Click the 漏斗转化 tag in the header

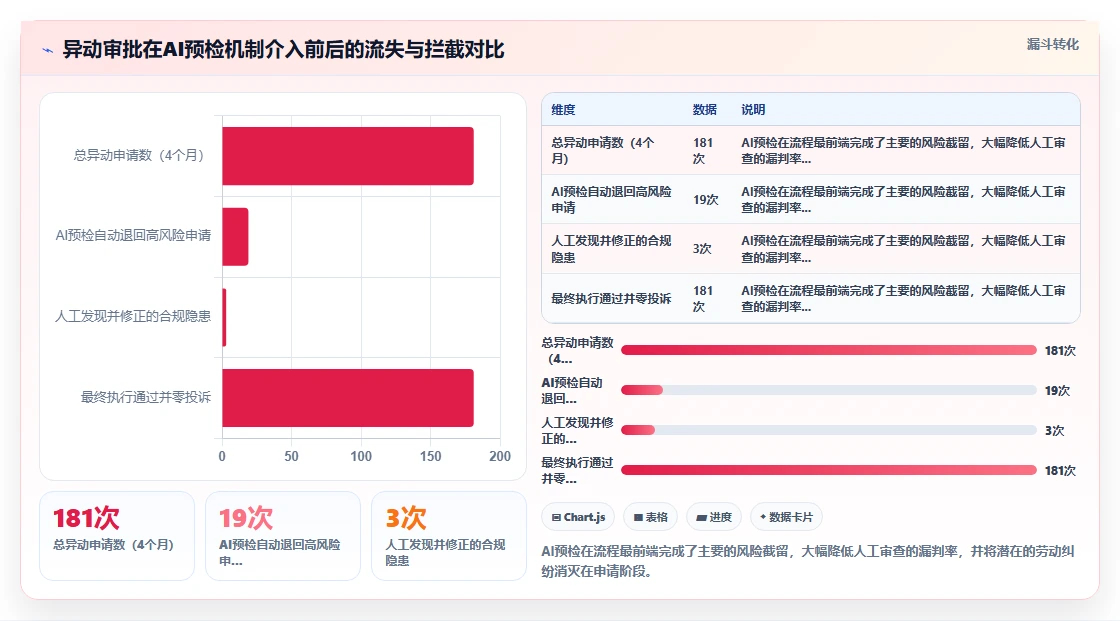click(x=1052, y=44)
